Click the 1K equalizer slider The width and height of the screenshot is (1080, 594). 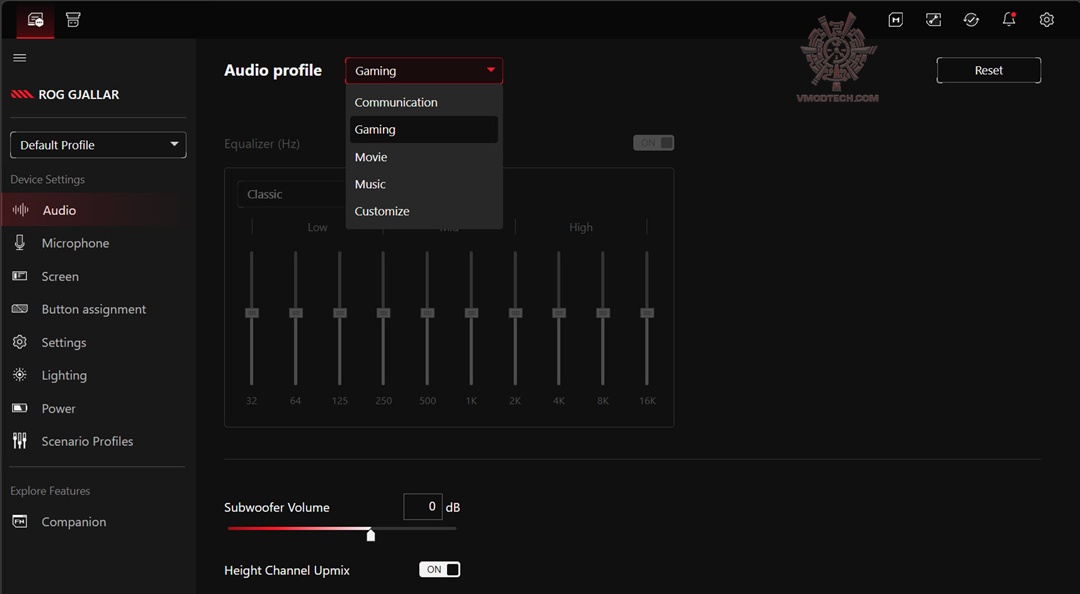471,313
